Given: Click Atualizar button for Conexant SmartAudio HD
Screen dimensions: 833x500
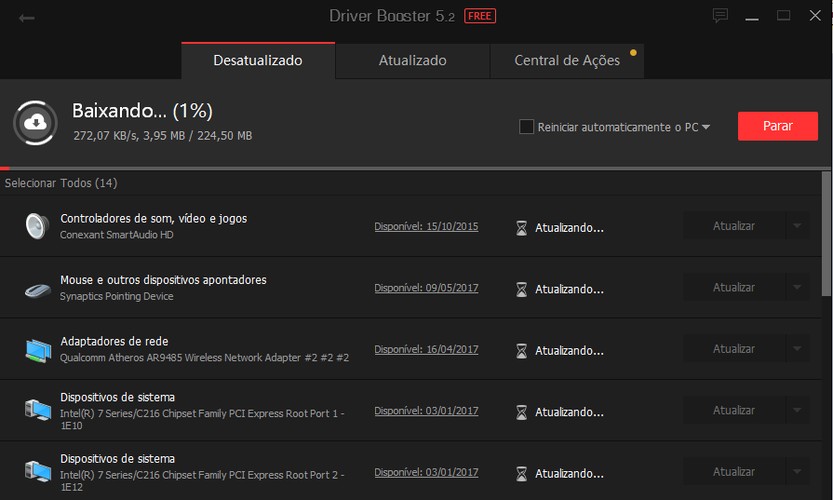Looking at the screenshot, I should [x=734, y=226].
